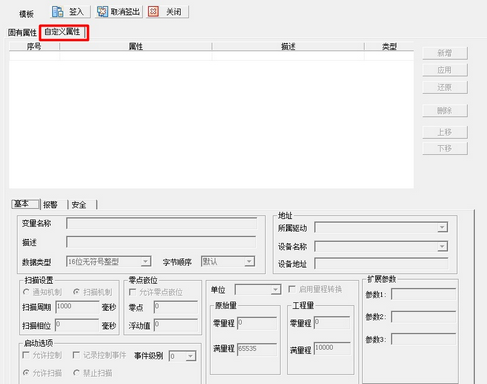Click 工程量 零量程 input field

click(332, 322)
